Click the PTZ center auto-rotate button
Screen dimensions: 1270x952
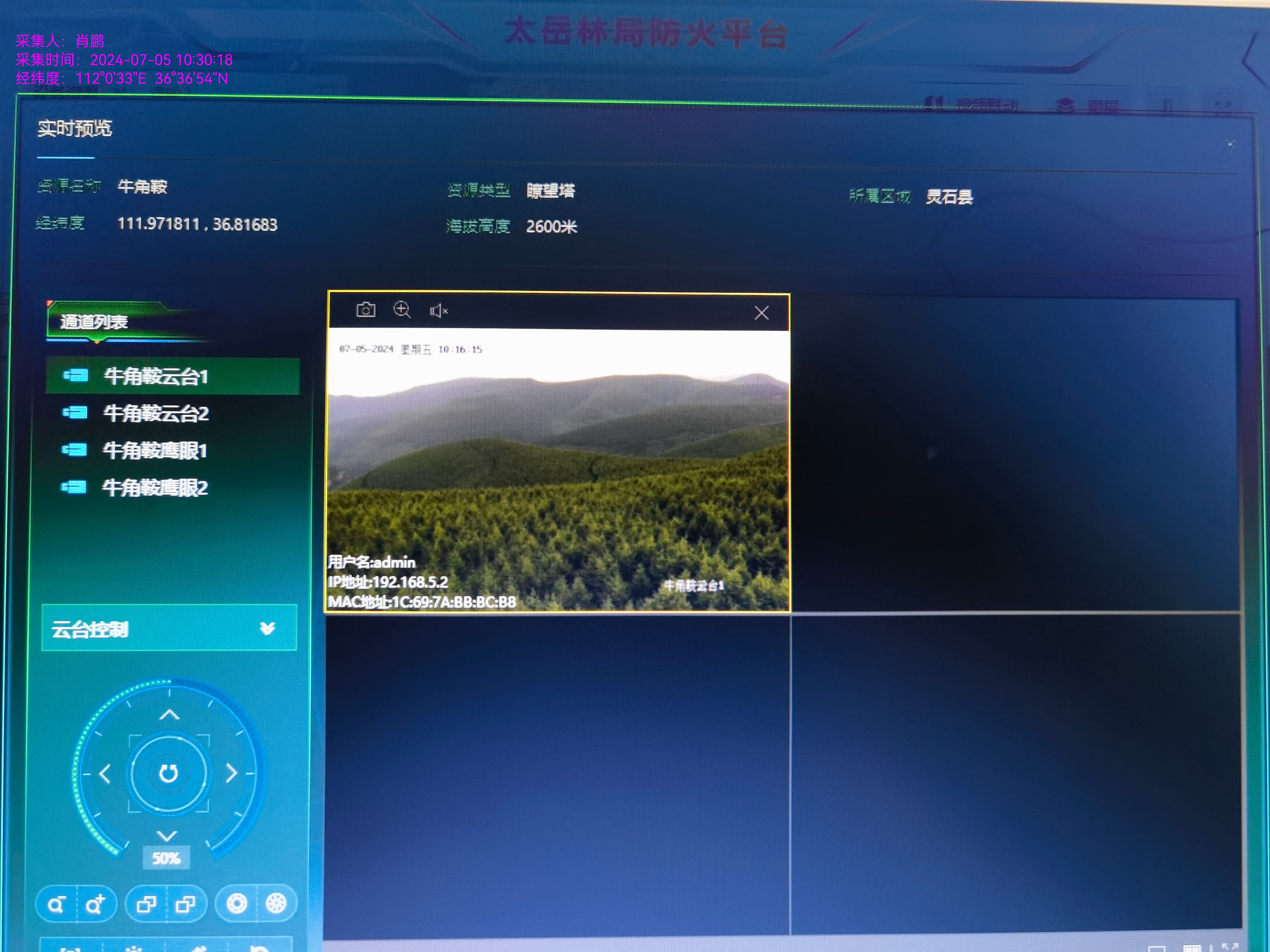(168, 773)
